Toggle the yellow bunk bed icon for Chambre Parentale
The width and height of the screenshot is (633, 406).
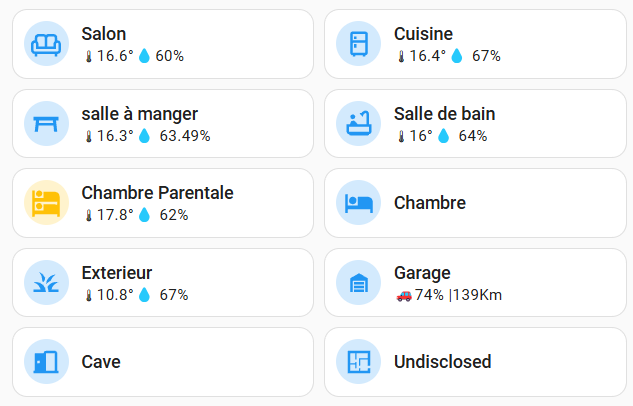coord(46,203)
